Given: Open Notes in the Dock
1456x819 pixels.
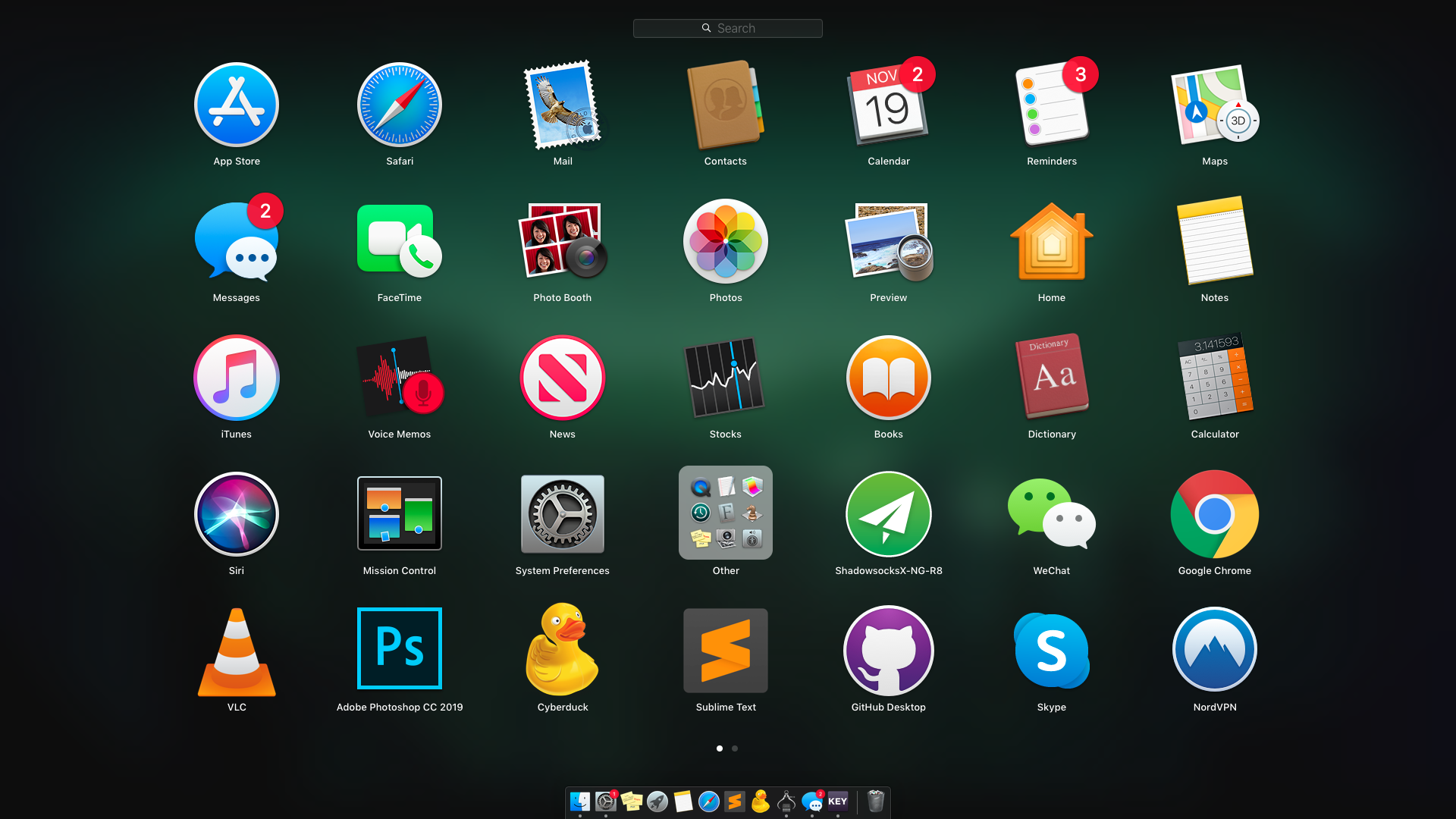Looking at the screenshot, I should click(683, 802).
